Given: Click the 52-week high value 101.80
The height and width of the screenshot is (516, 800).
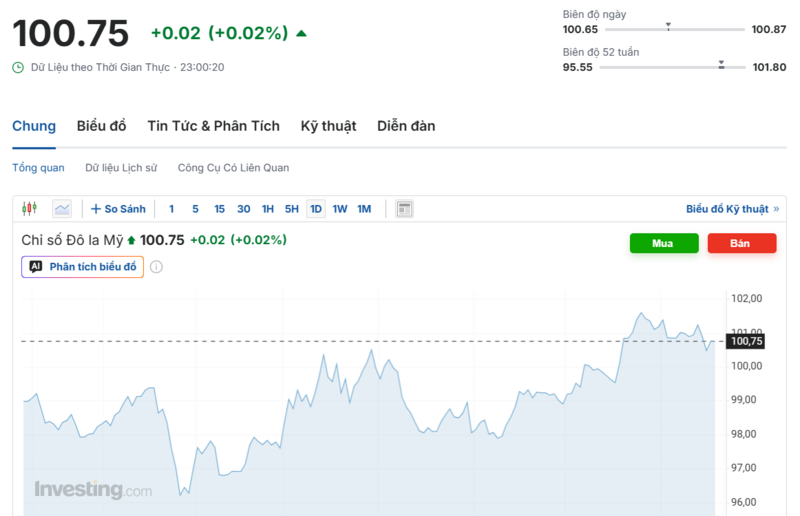Looking at the screenshot, I should [769, 67].
